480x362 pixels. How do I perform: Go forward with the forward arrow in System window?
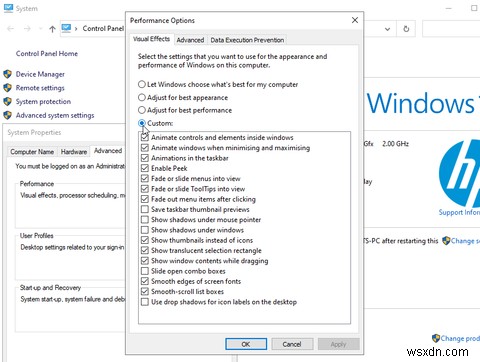tap(27, 29)
